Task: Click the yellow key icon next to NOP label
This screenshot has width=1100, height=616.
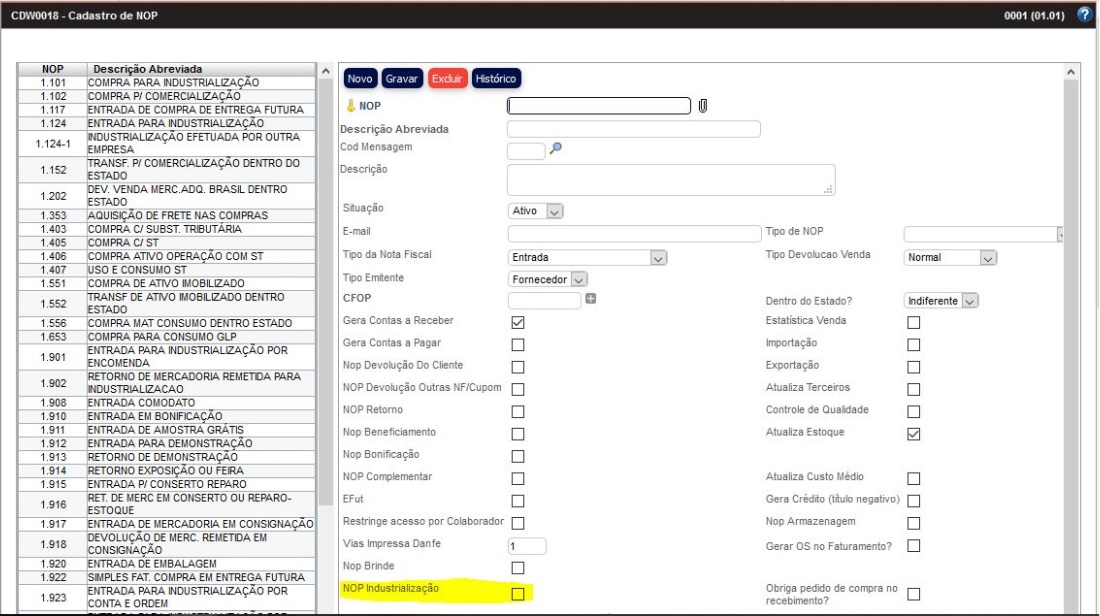Action: (350, 106)
